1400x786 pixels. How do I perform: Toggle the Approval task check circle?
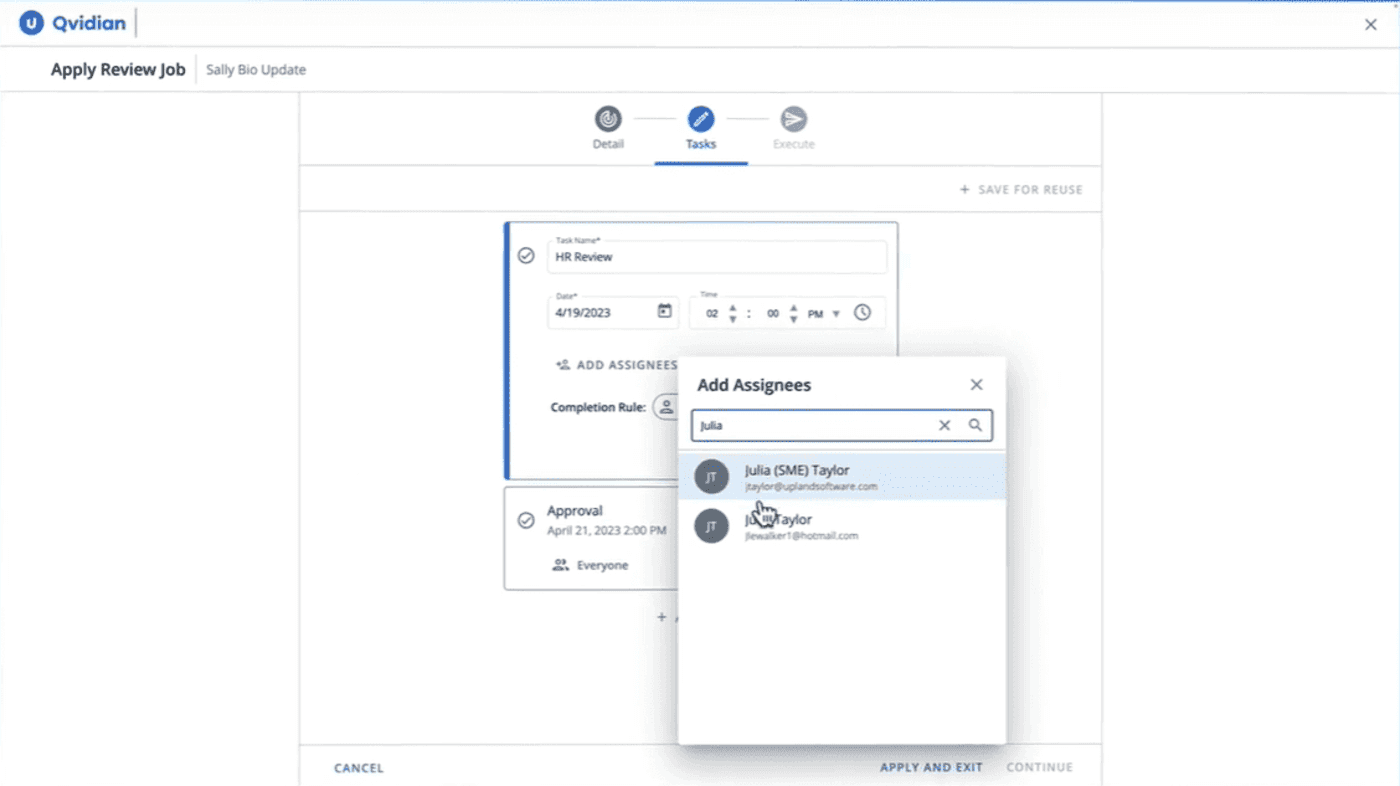526,520
